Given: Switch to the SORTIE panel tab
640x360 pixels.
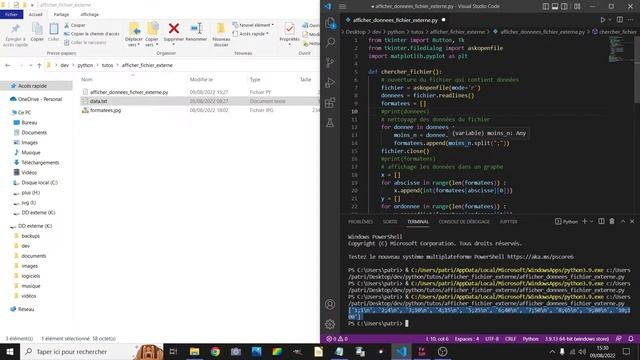Looking at the screenshot, I should (x=390, y=222).
